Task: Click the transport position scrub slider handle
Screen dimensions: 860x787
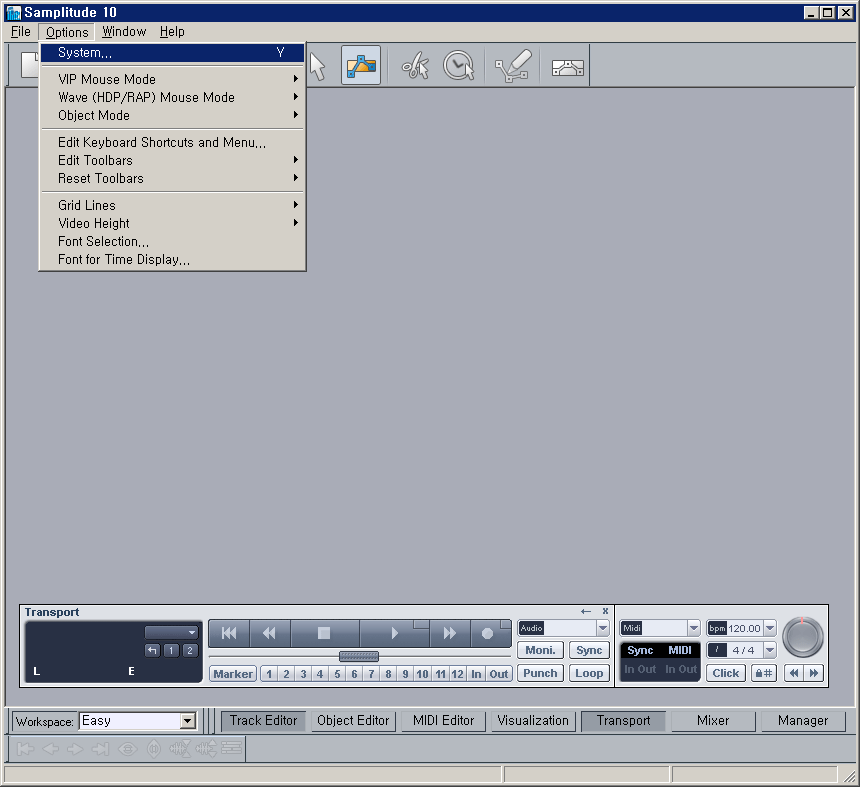Action: point(359,656)
